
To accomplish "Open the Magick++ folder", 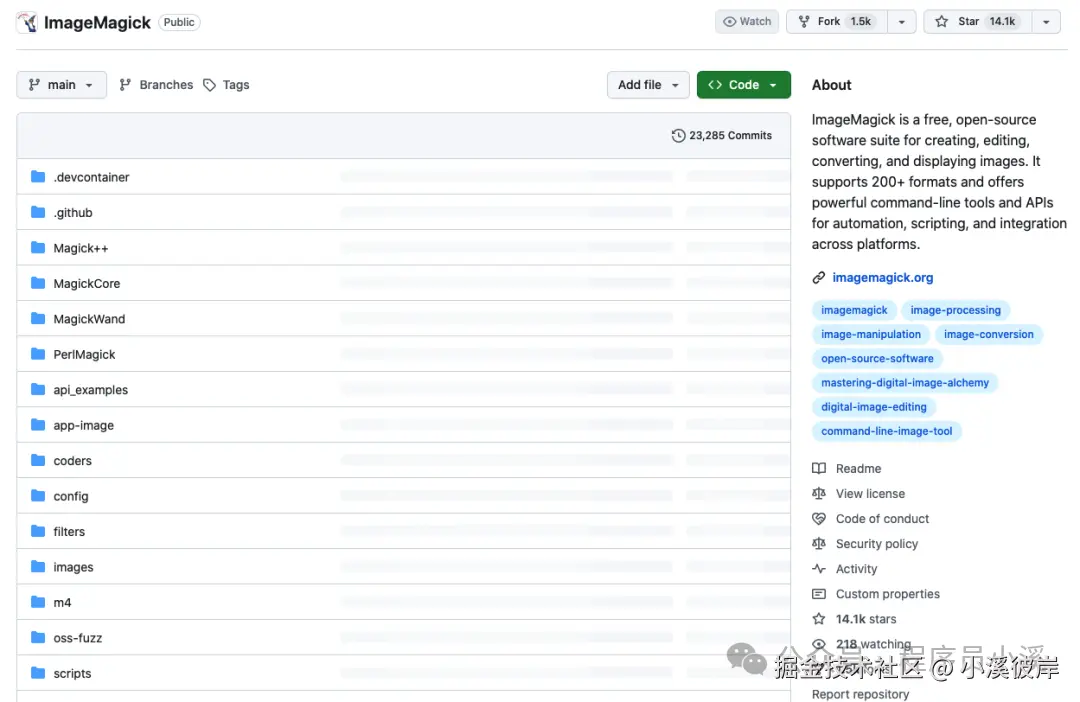I will pos(81,248).
